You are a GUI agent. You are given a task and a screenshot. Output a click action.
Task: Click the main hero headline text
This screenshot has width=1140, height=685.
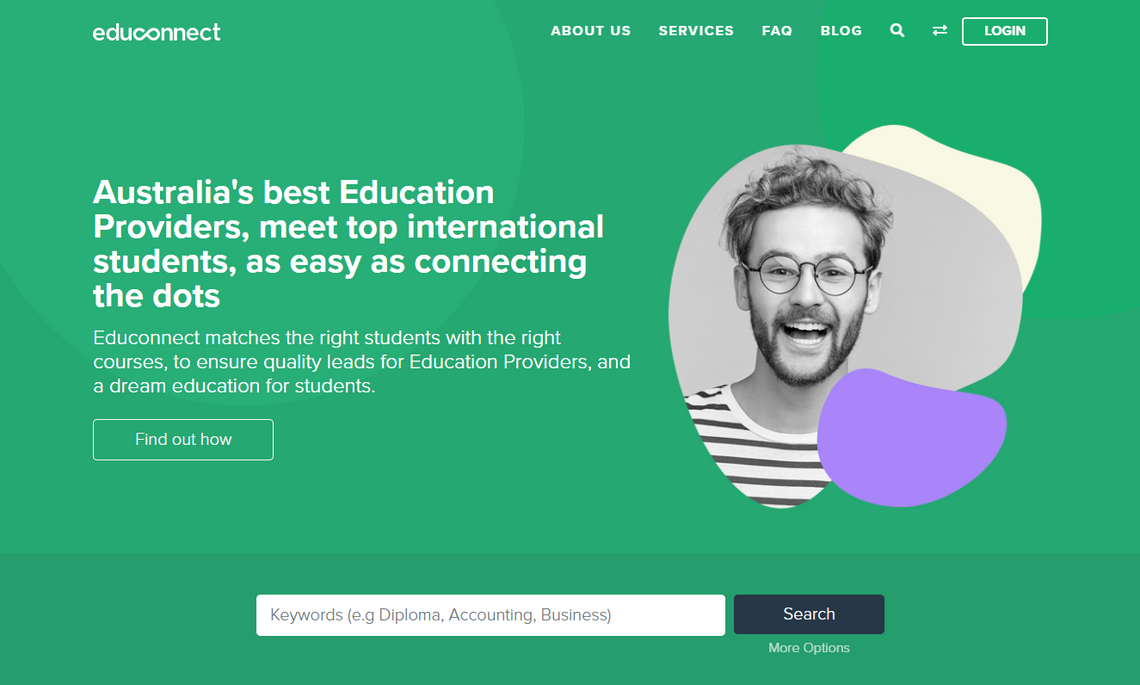[x=348, y=244]
